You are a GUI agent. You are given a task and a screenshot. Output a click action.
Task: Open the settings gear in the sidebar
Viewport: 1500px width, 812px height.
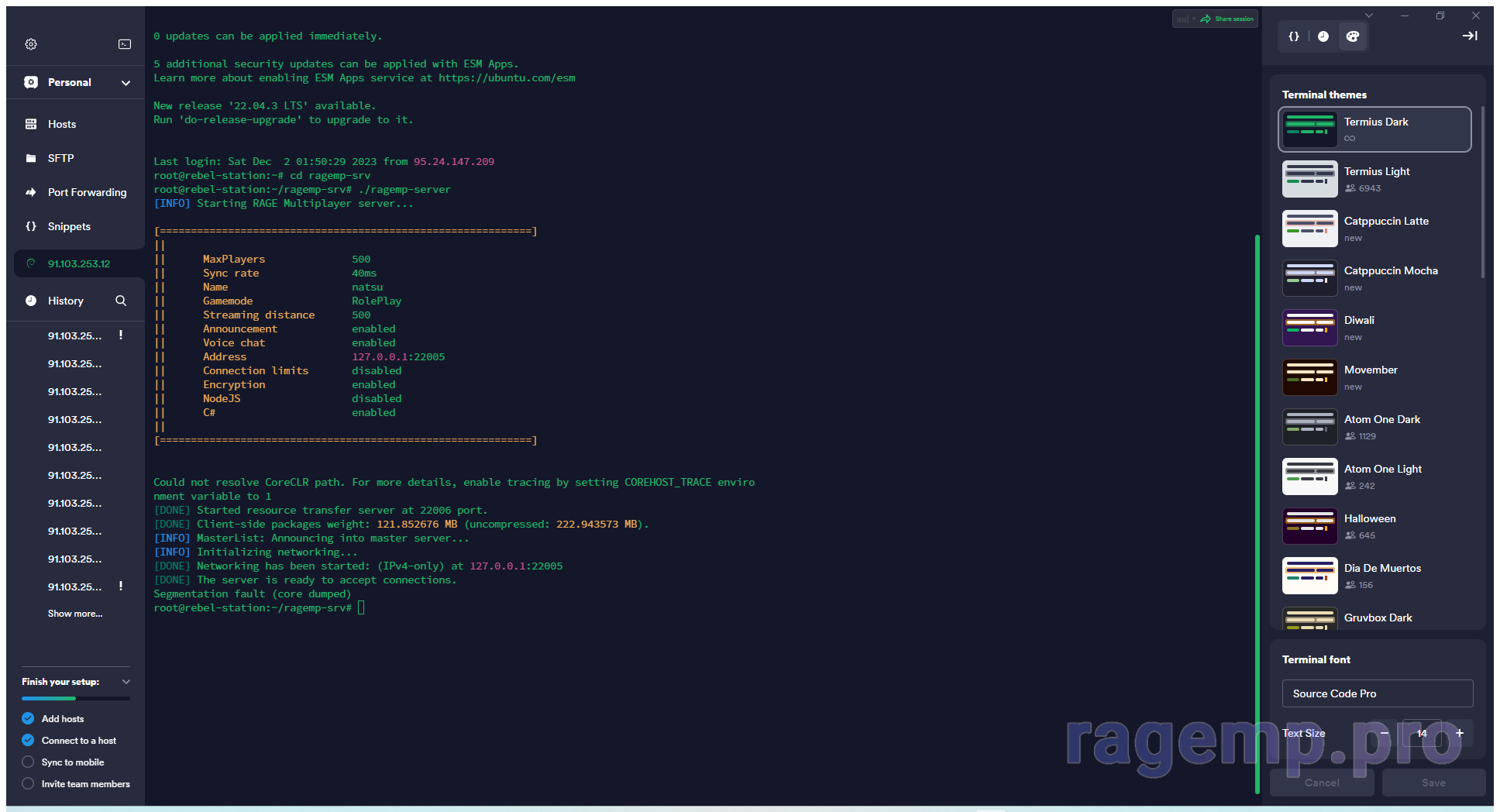coord(31,44)
